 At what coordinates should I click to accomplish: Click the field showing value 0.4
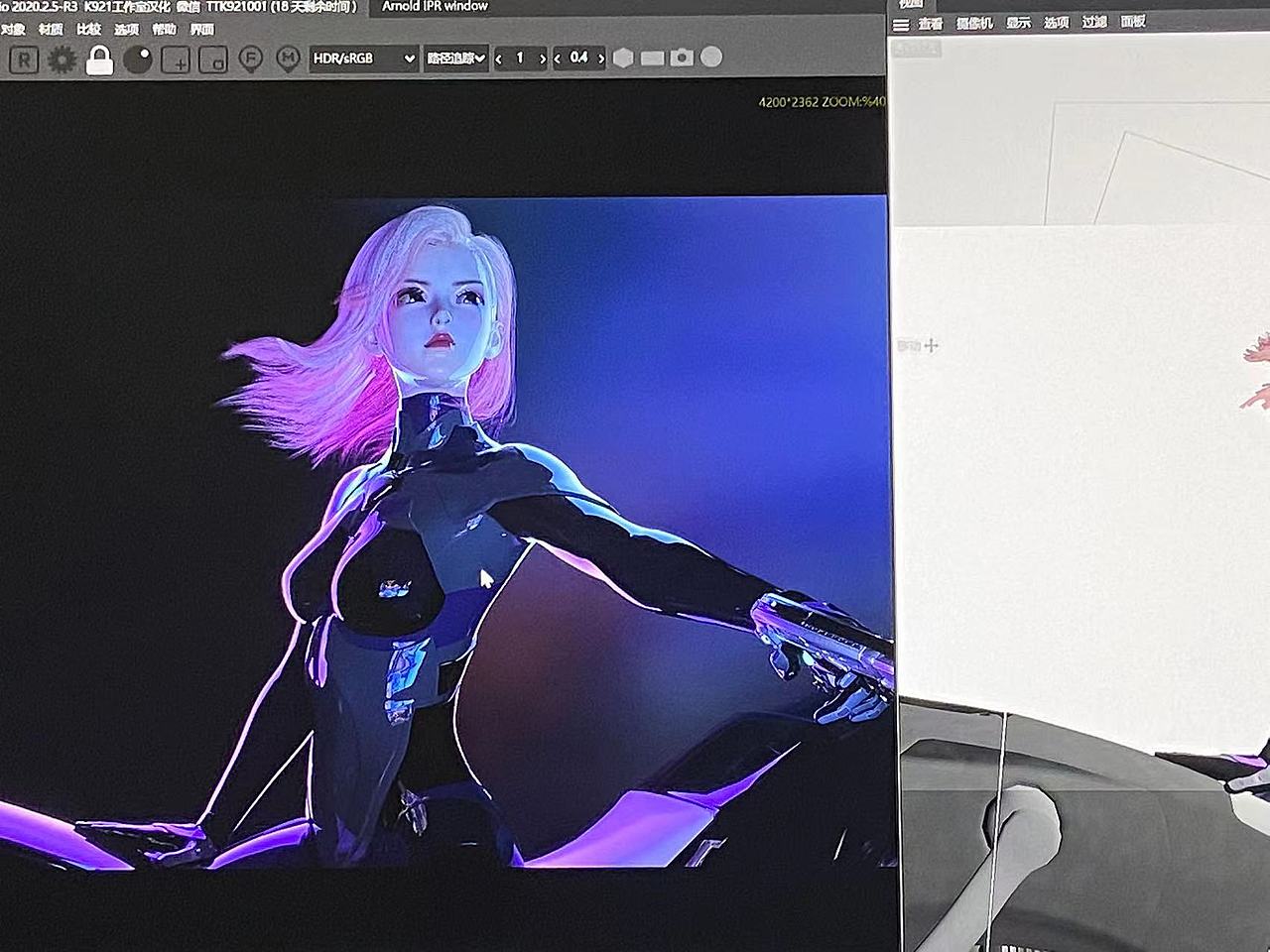coord(579,59)
